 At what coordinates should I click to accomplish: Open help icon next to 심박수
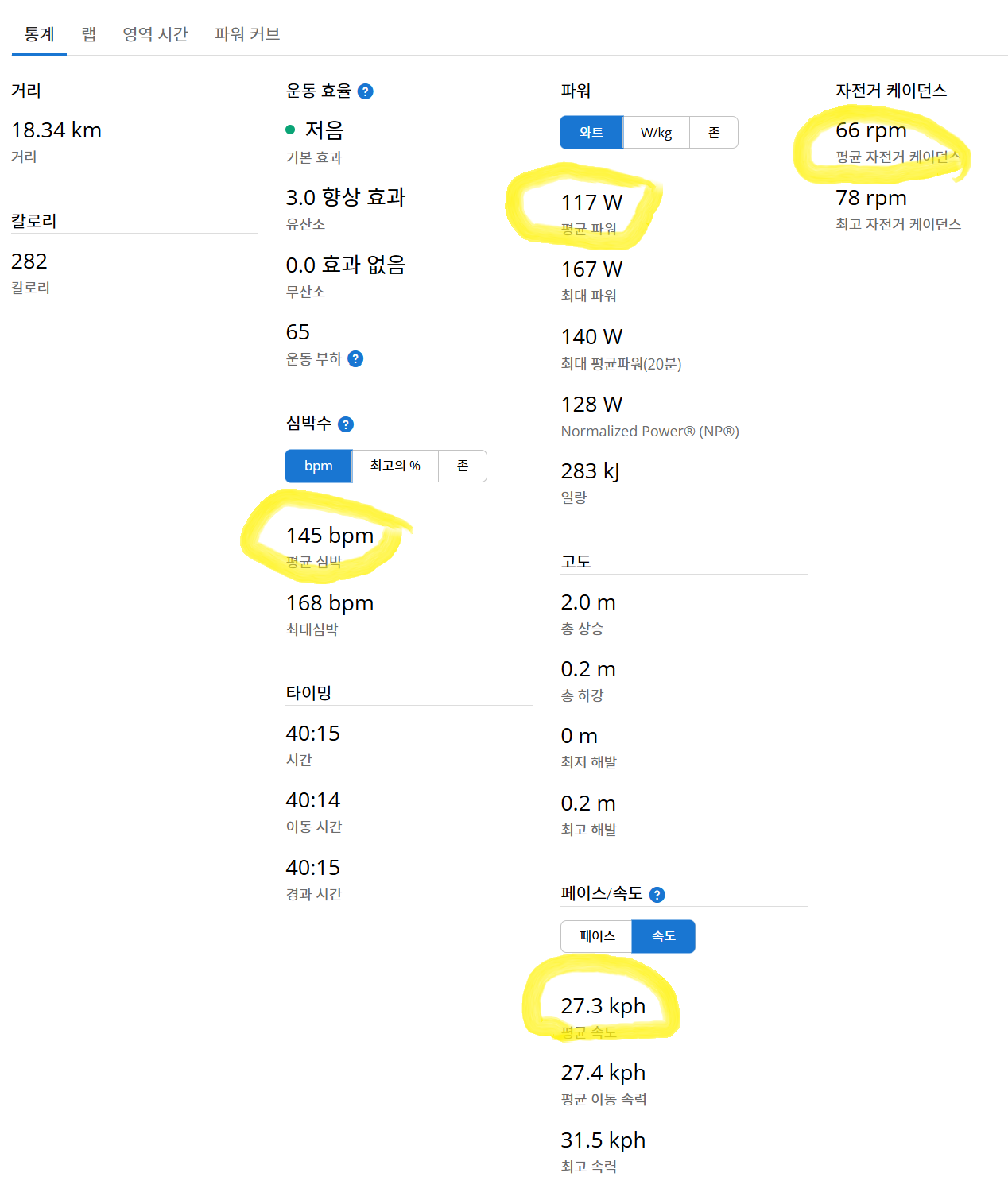pyautogui.click(x=346, y=424)
